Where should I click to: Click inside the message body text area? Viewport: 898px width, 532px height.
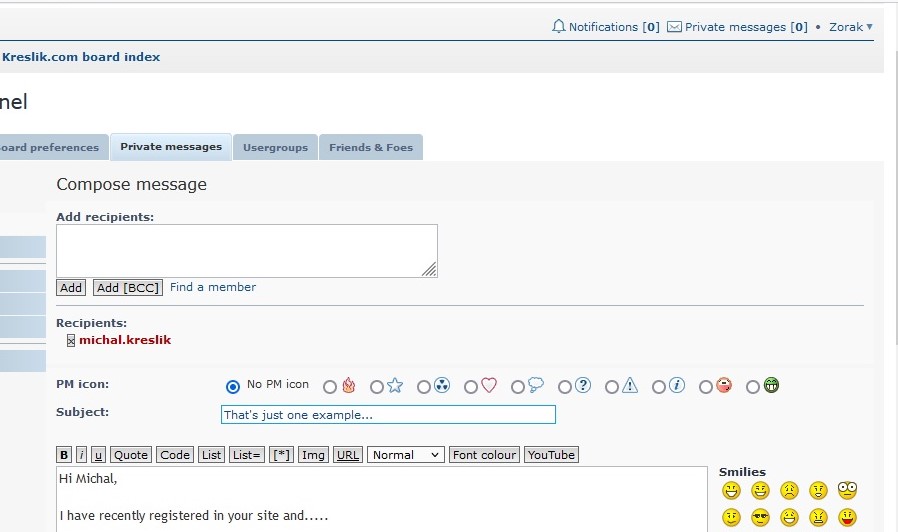pos(382,499)
